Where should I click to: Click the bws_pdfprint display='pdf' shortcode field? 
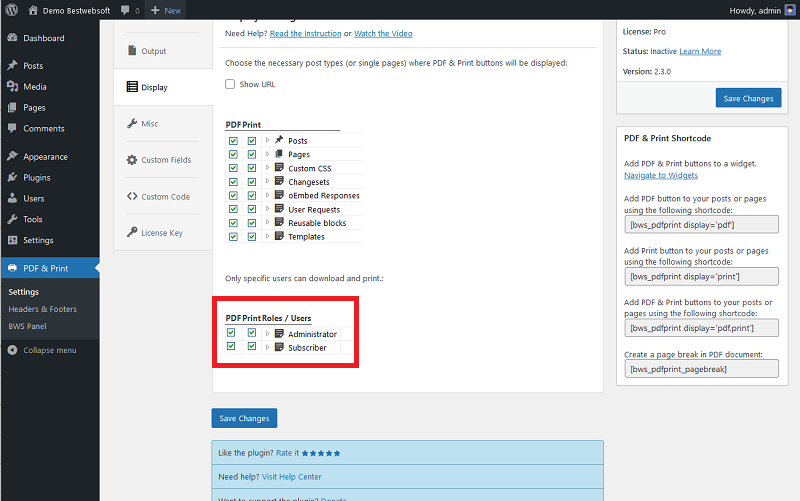point(702,224)
